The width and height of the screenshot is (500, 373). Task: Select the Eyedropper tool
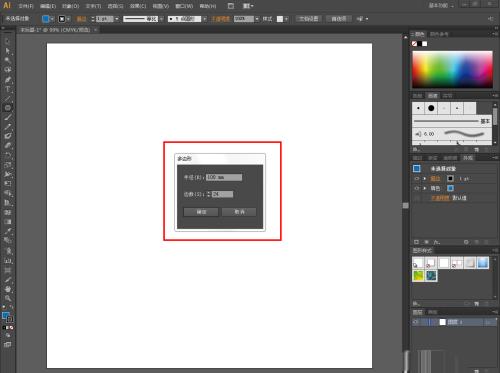point(8,231)
